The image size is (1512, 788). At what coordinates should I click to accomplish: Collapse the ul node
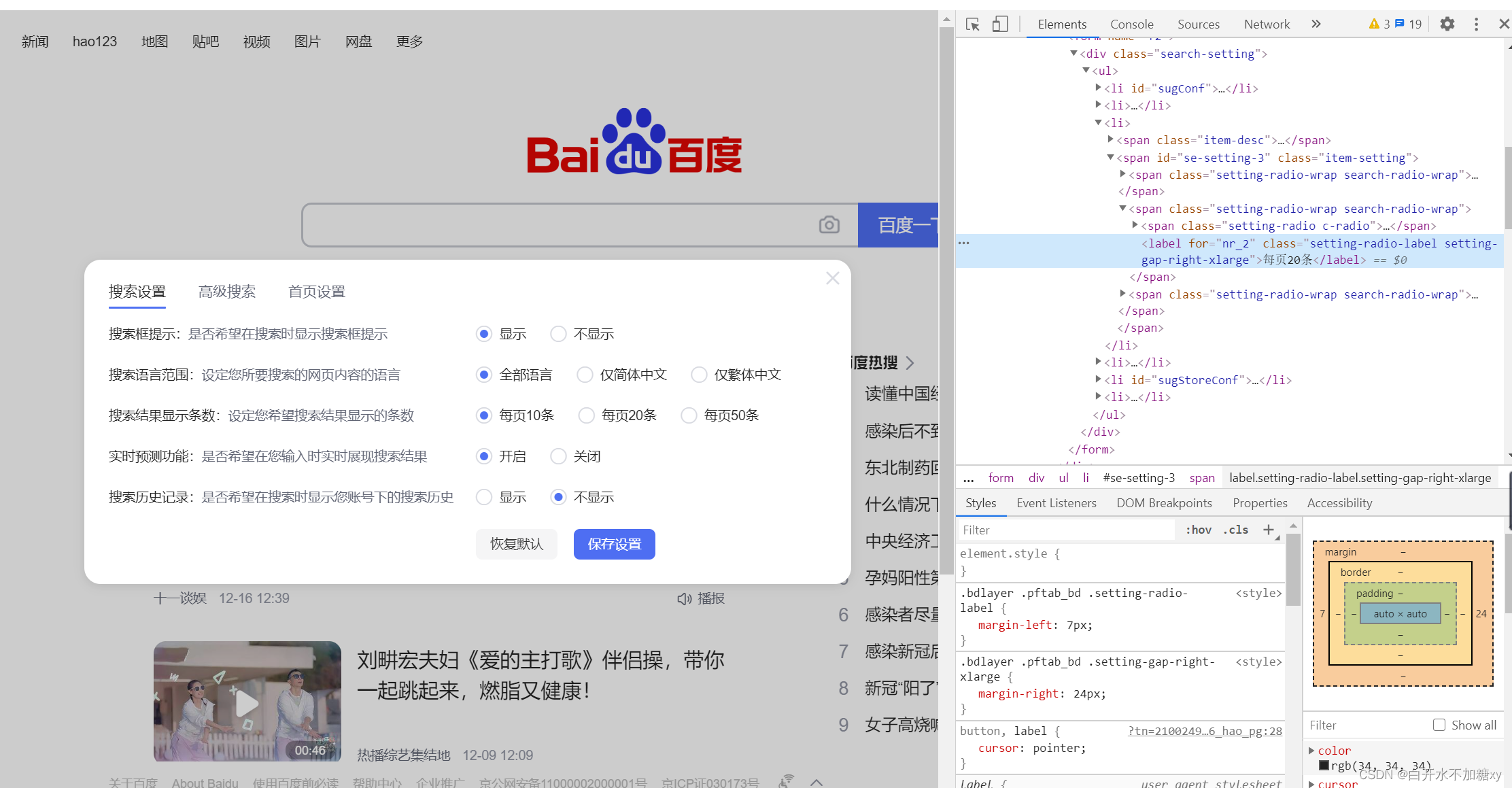point(1086,71)
